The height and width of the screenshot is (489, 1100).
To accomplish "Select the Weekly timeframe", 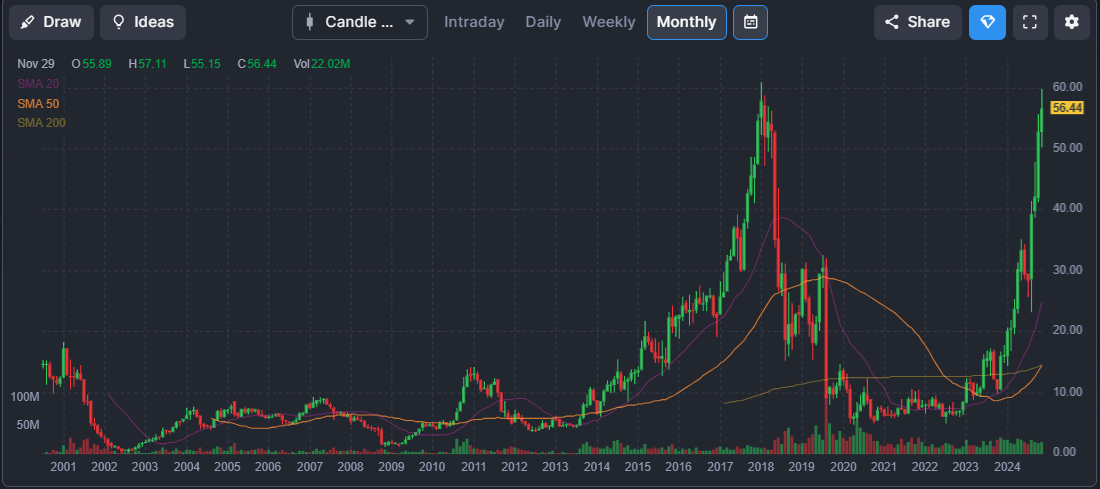I will coord(608,22).
